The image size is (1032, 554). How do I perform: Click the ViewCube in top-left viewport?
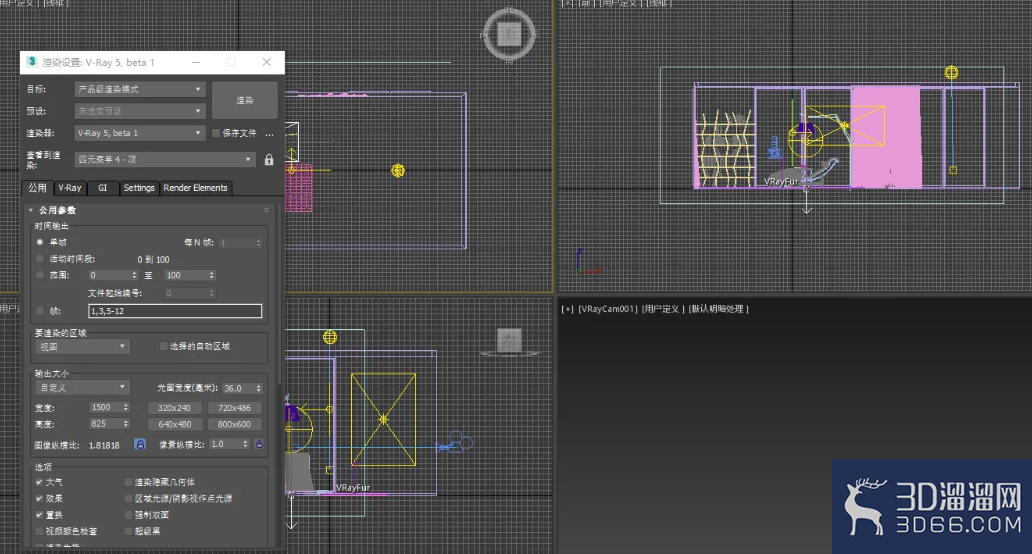[x=509, y=34]
